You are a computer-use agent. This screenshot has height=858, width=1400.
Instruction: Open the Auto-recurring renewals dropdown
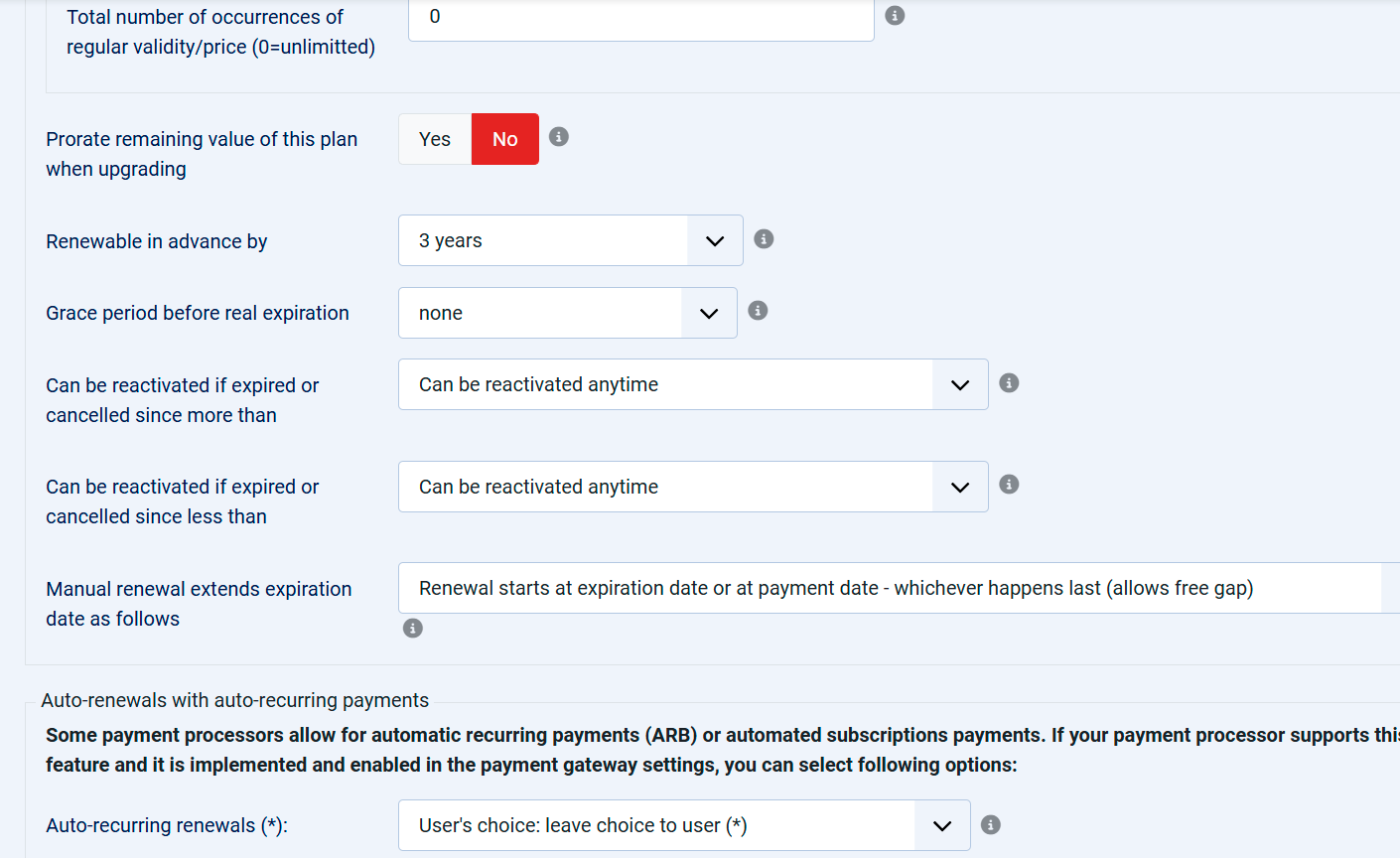pyautogui.click(x=684, y=825)
